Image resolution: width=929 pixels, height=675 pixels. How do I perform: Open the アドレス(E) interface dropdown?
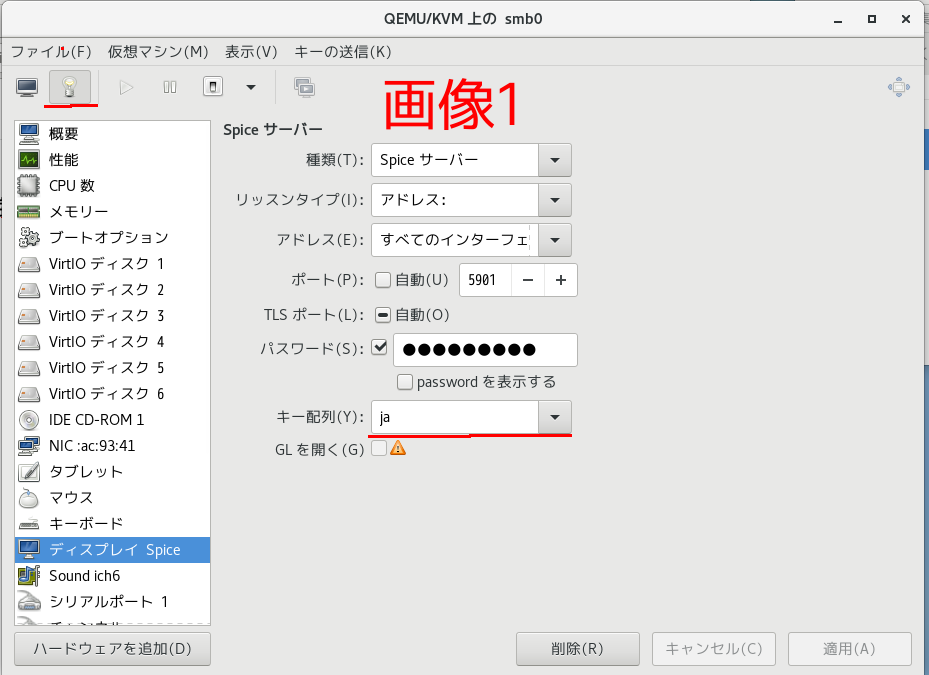pos(555,240)
